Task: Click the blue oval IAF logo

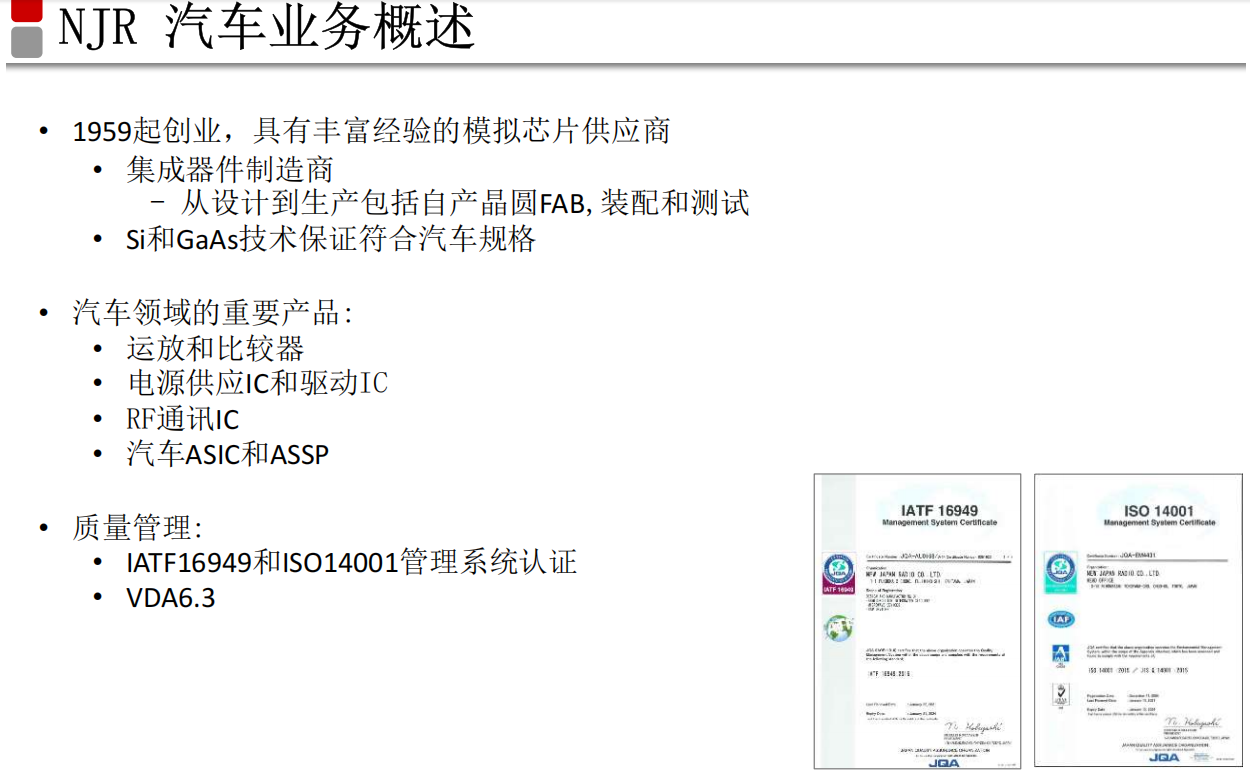Action: pos(1060,619)
